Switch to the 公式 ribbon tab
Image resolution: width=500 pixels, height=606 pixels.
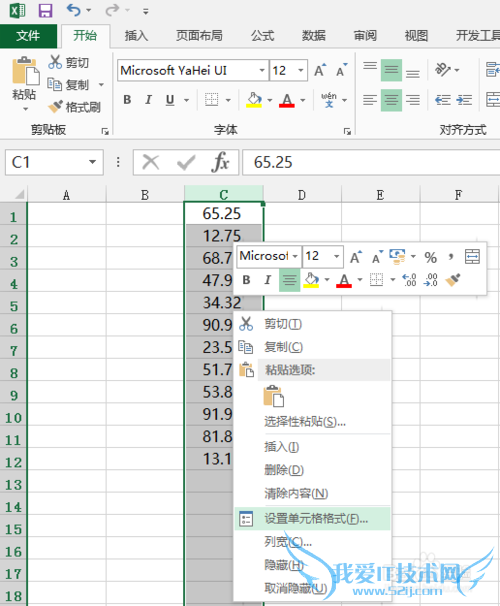click(262, 36)
